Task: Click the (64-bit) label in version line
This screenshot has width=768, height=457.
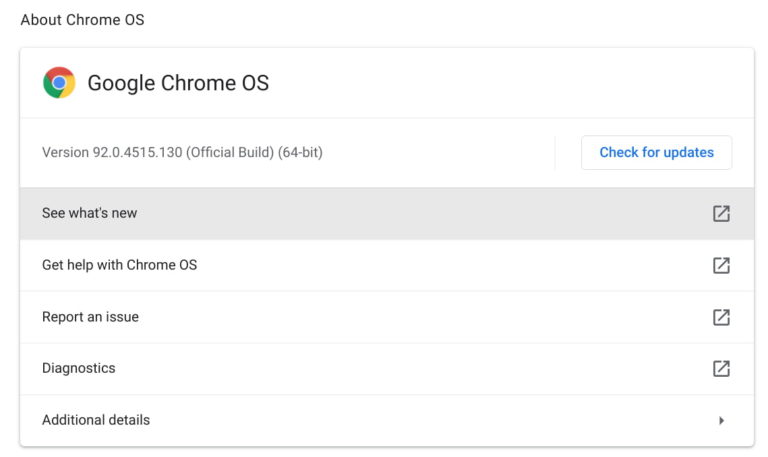Action: pos(300,152)
